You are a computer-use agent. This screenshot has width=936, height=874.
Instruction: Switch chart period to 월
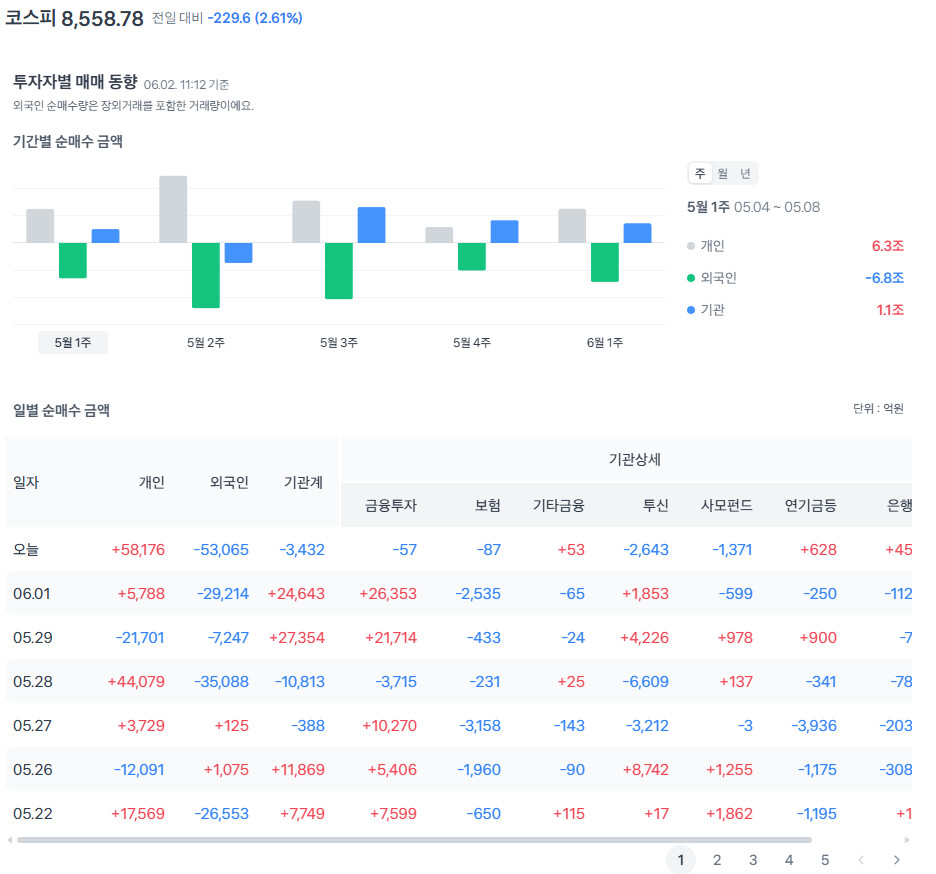[723, 173]
